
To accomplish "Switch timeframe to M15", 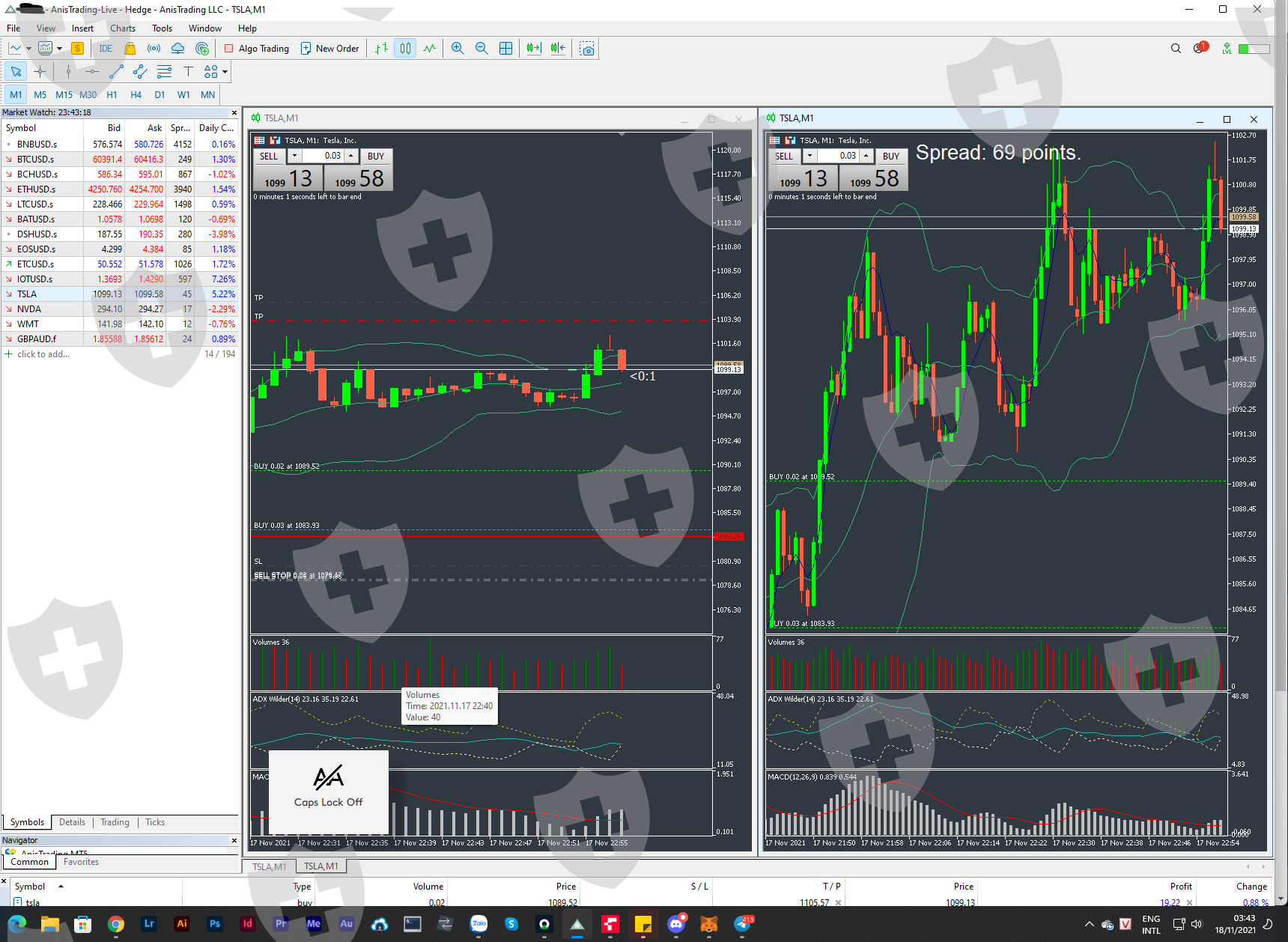I will pyautogui.click(x=64, y=95).
